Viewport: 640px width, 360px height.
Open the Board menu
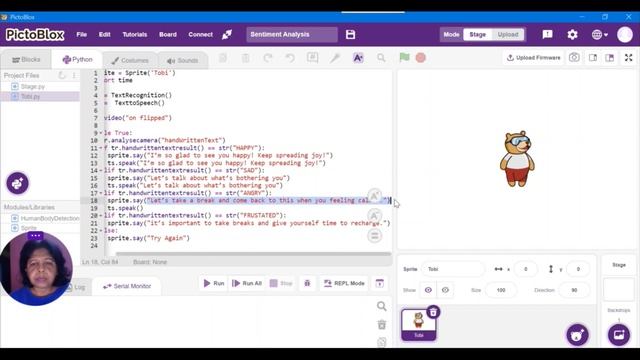pos(168,35)
